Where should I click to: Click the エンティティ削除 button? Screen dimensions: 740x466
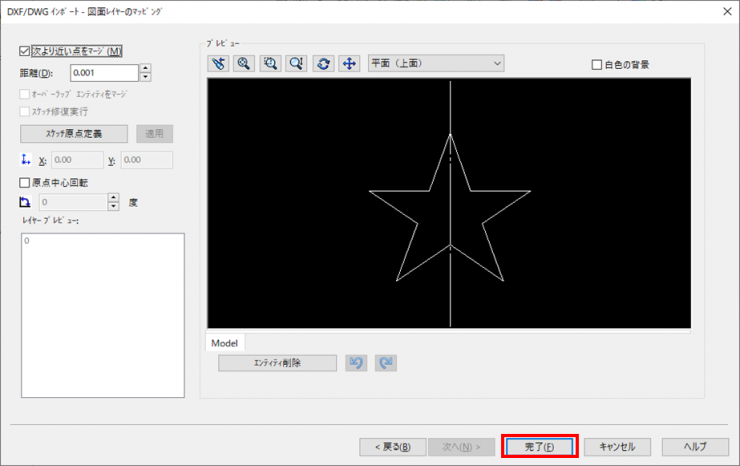[278, 363]
